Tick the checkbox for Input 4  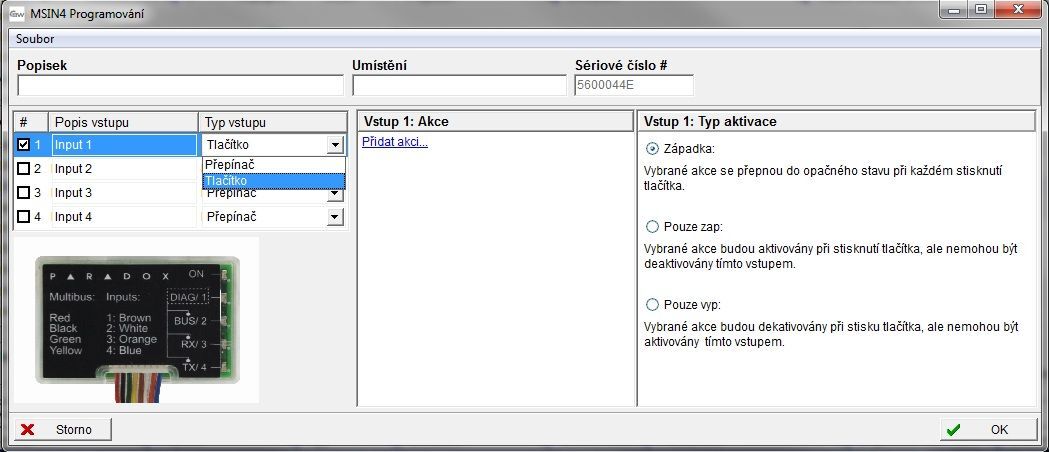click(24, 216)
